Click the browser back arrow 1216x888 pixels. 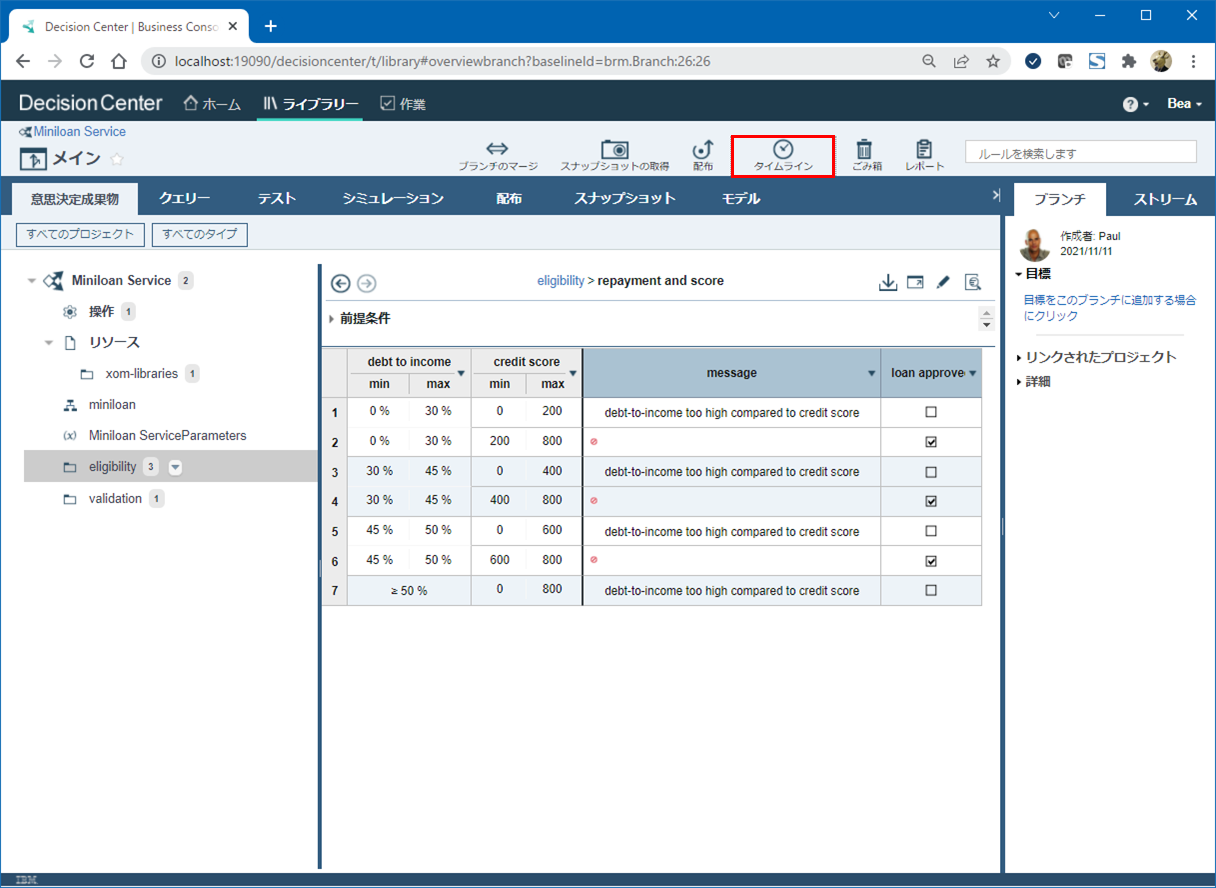click(23, 61)
